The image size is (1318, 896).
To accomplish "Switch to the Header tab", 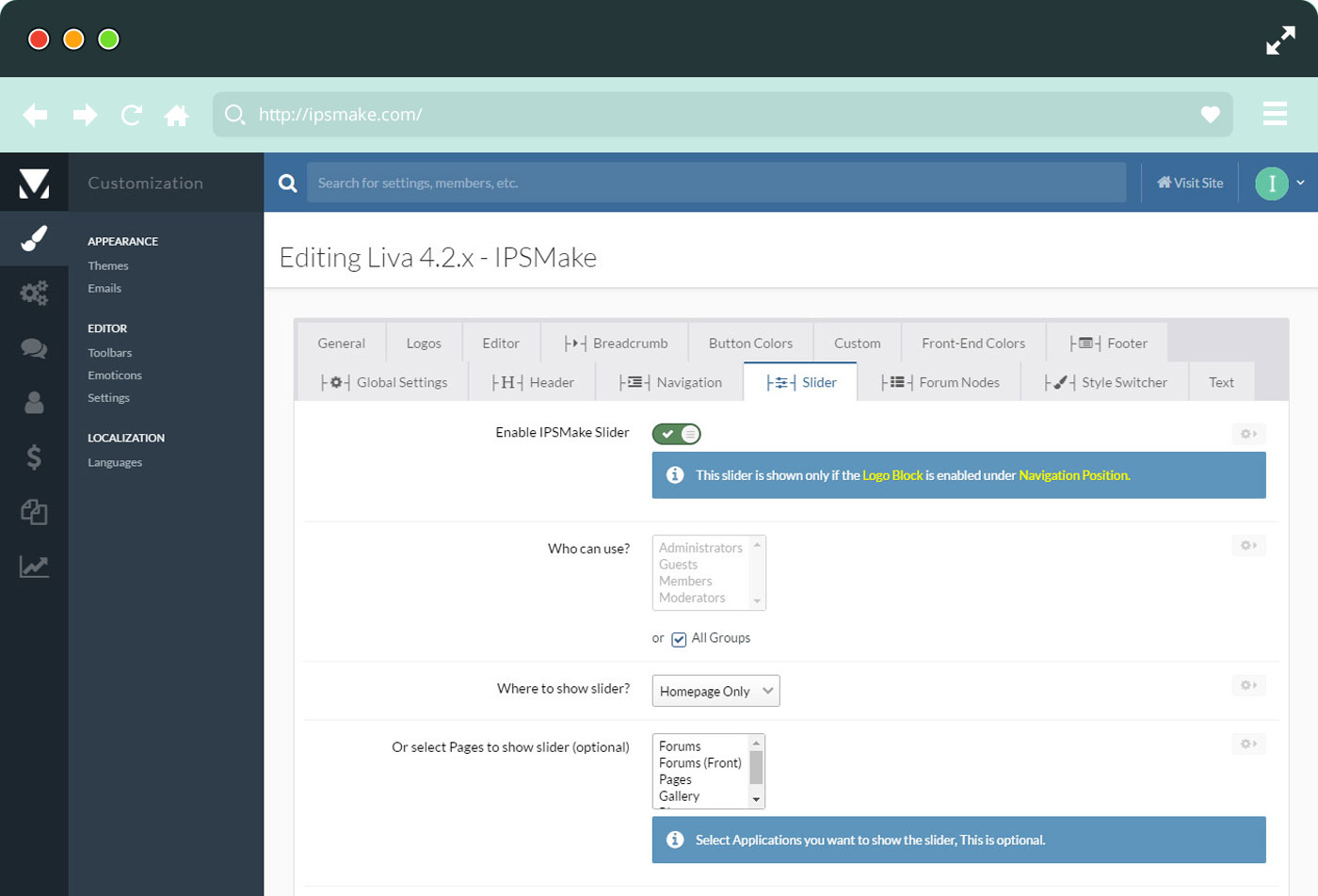I will [533, 382].
